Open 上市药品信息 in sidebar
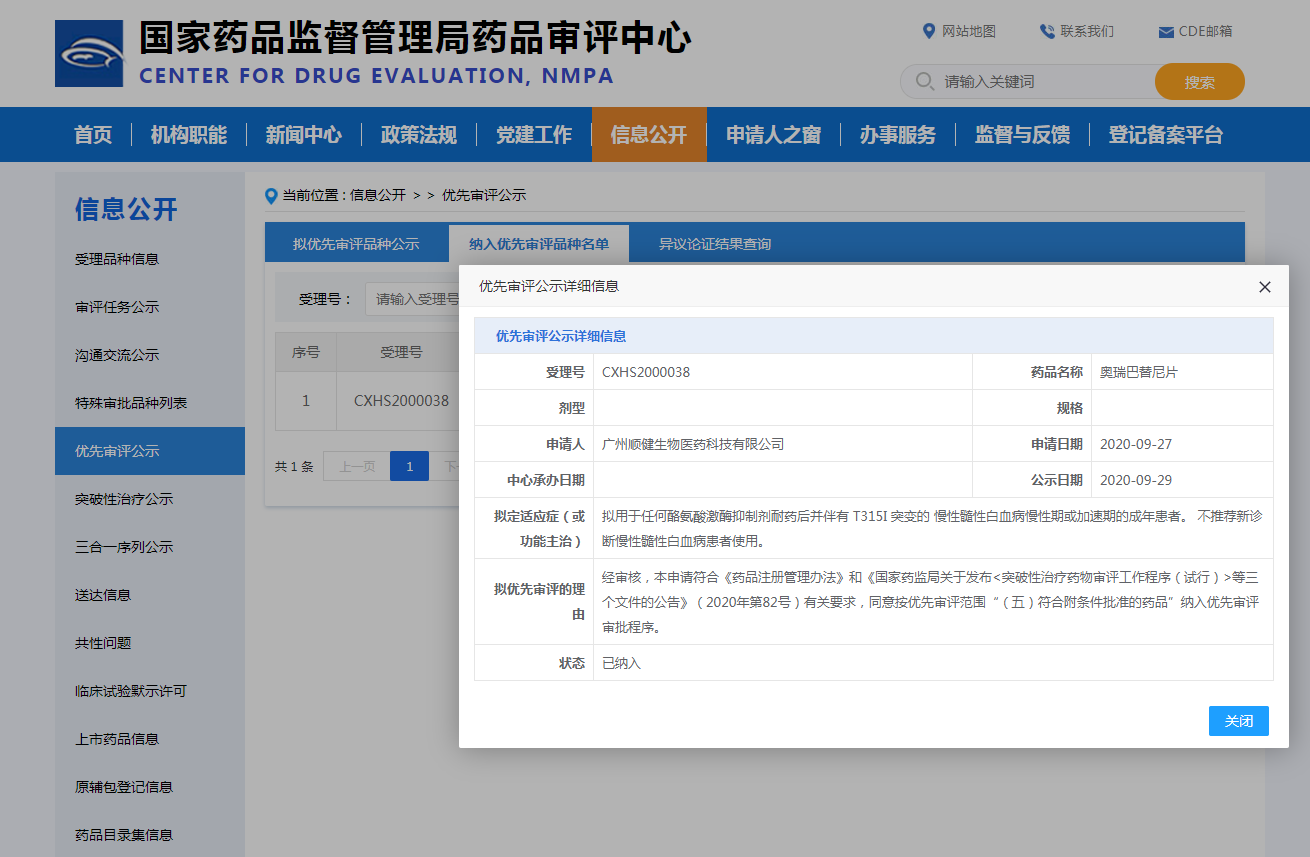 point(117,739)
